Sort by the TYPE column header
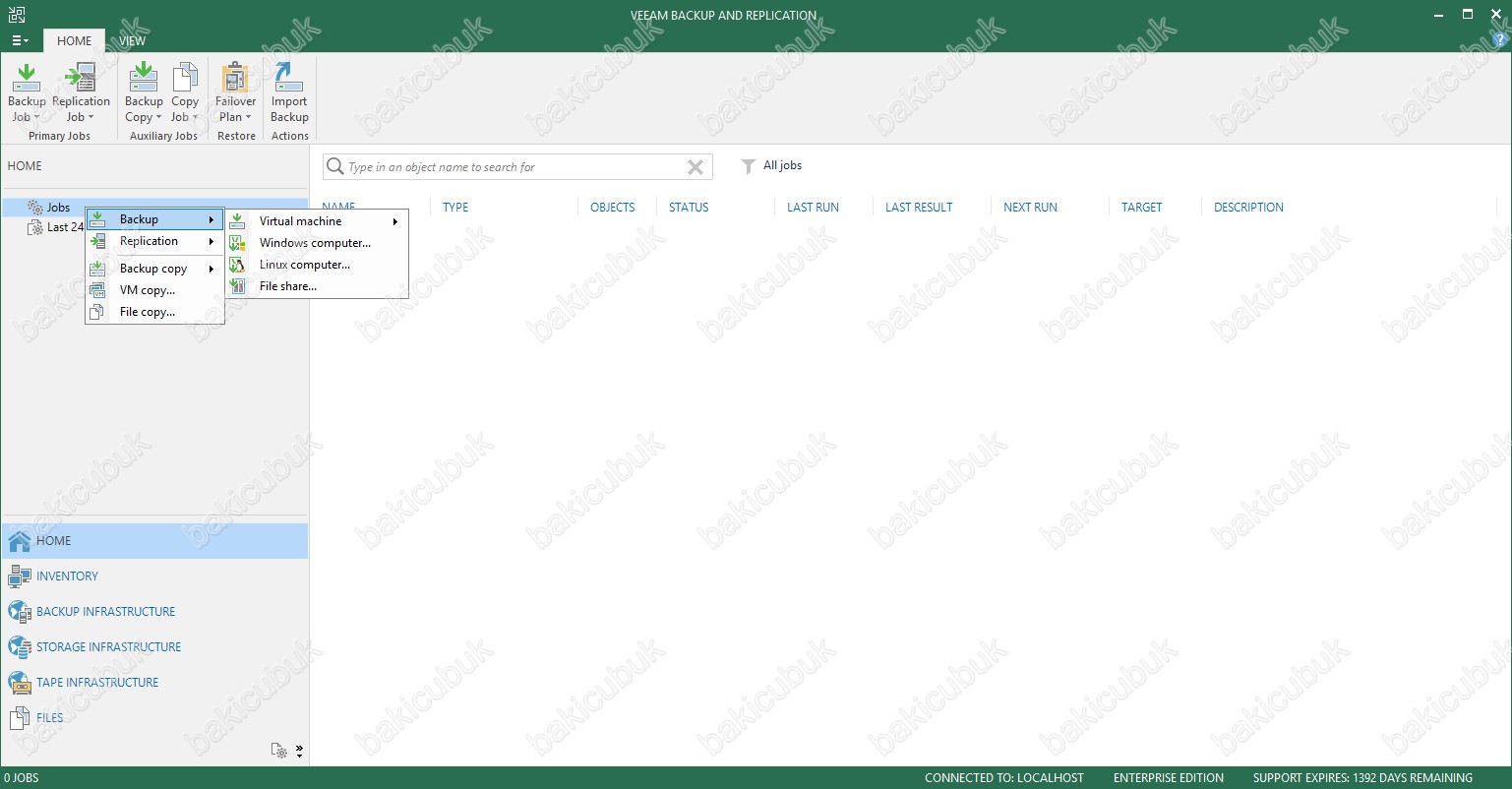The image size is (1512, 789). [x=455, y=208]
